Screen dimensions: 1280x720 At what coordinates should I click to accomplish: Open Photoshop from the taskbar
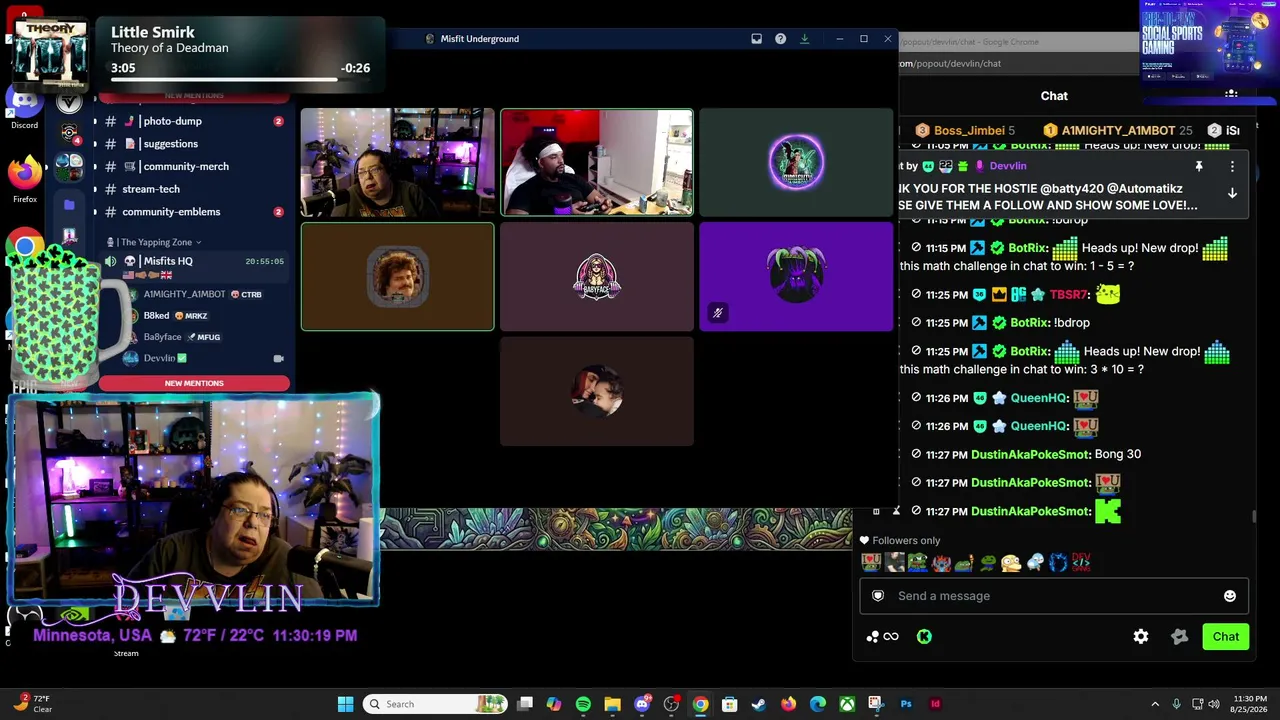pos(906,704)
